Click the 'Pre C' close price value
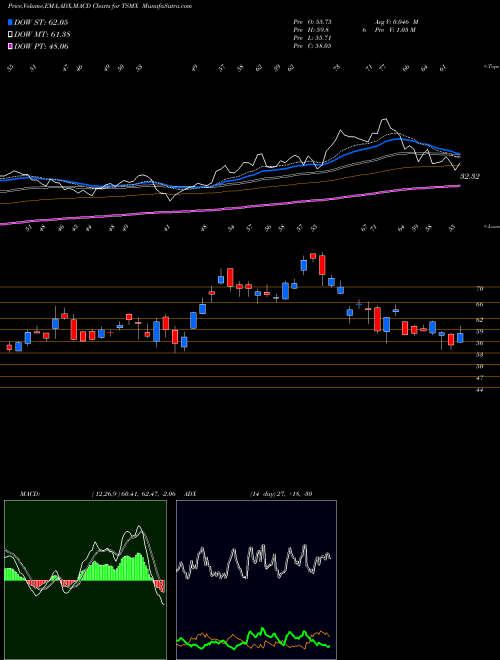Screen dimensions: 500x660 click(x=312, y=46)
